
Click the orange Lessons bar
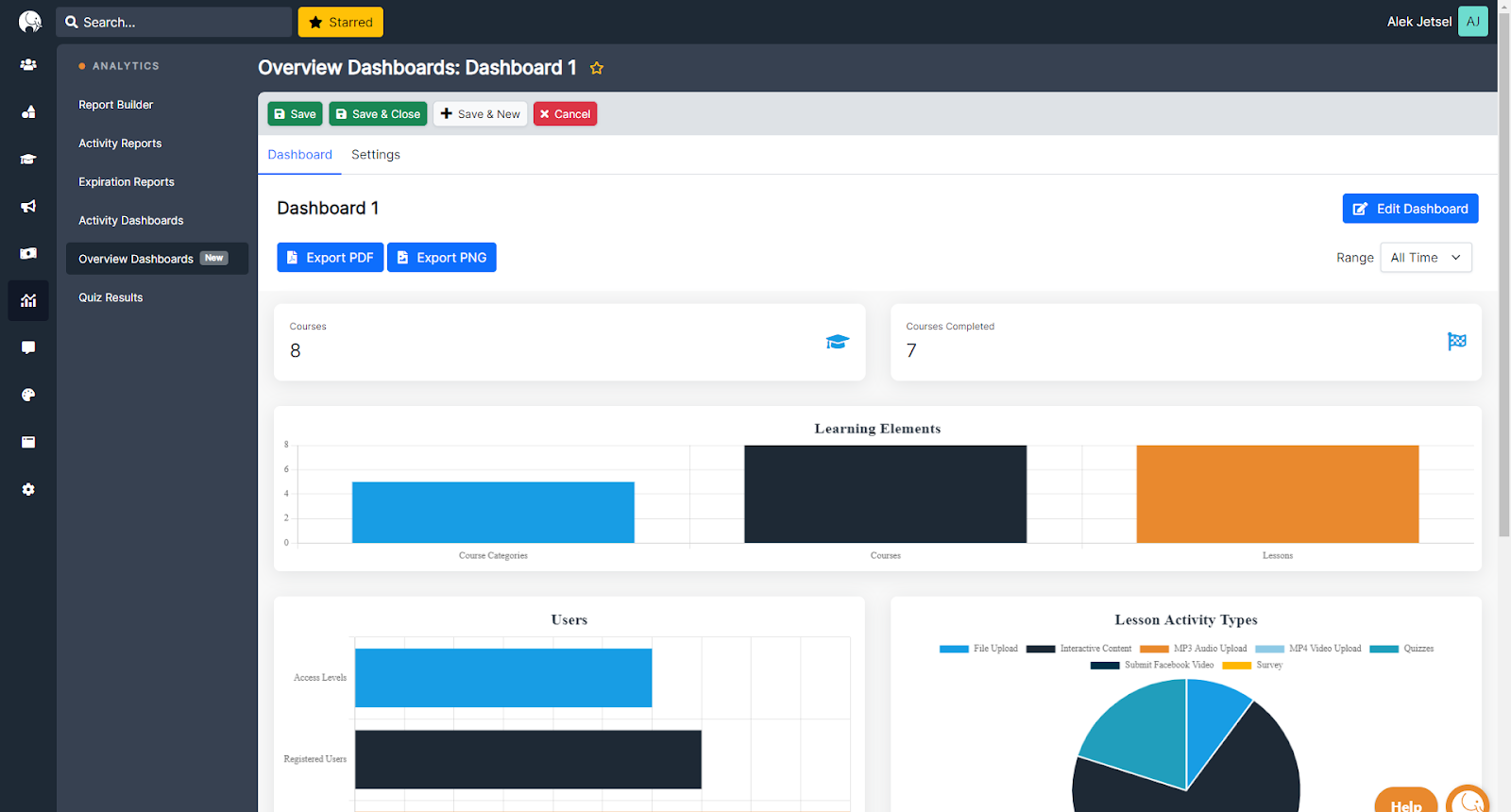tap(1278, 494)
